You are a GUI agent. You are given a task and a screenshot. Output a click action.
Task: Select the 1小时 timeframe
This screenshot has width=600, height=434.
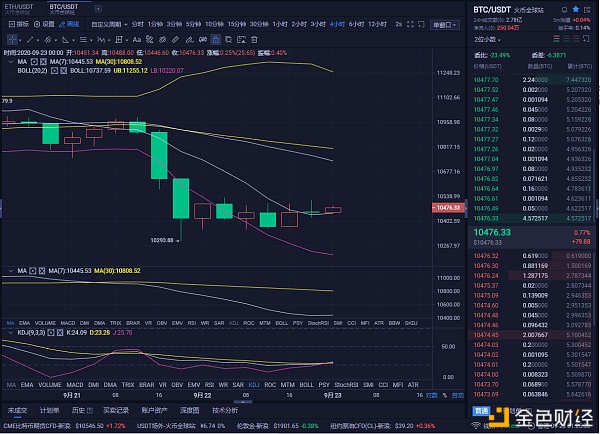click(x=280, y=24)
